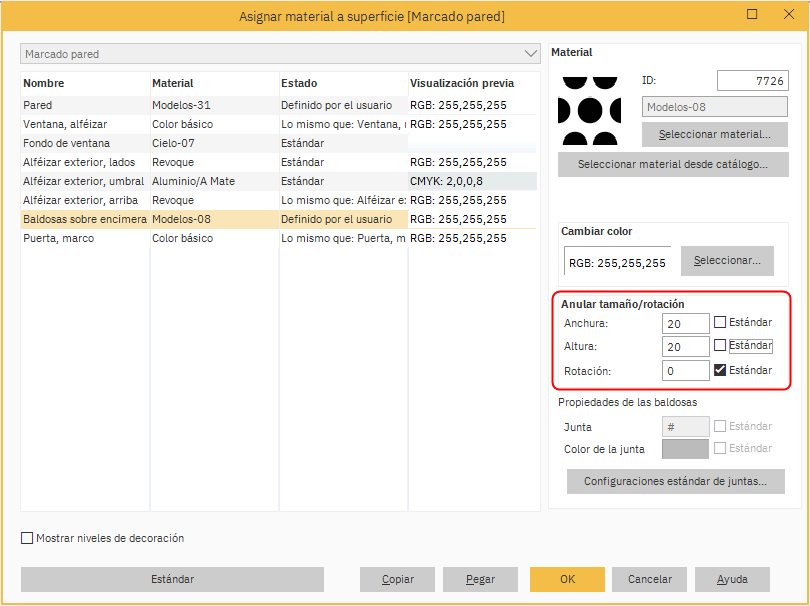Viewport: 810px width, 606px height.
Task: Toggle Estándar checkbox for Altura
Action: [x=720, y=346]
